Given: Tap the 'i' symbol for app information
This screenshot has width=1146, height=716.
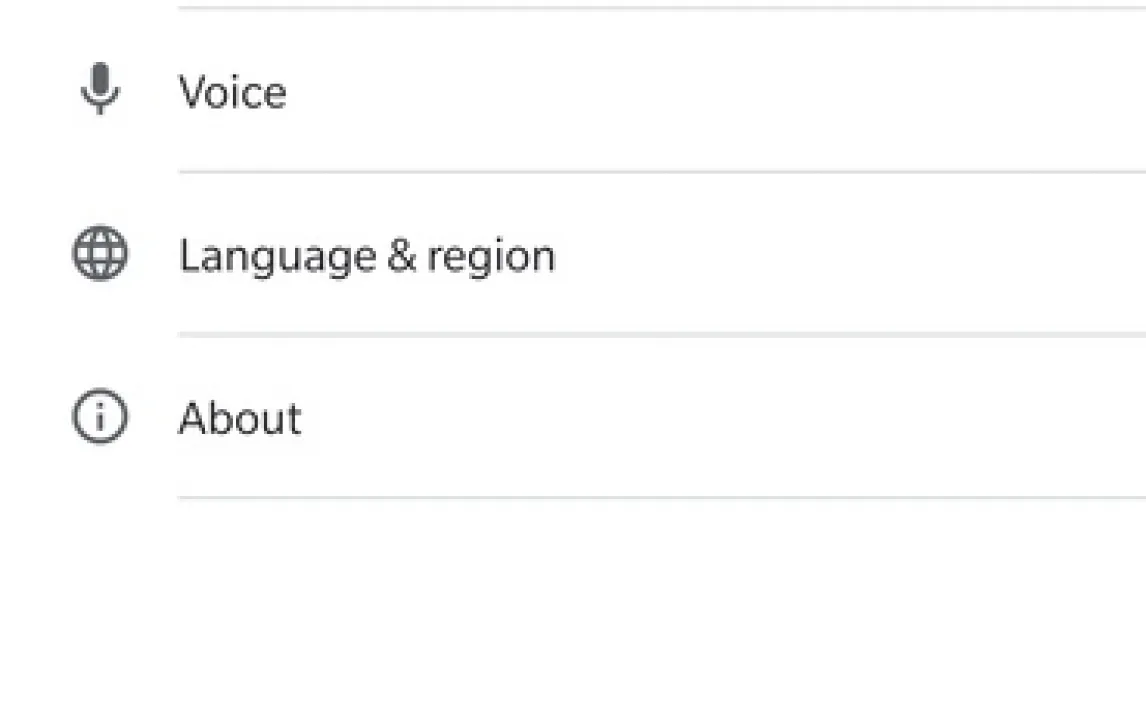Looking at the screenshot, I should click(100, 417).
